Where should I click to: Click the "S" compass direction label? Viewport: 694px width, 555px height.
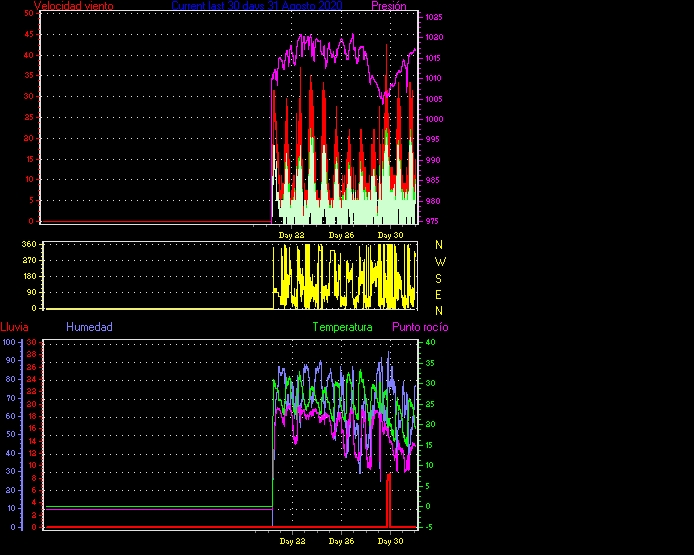click(438, 279)
